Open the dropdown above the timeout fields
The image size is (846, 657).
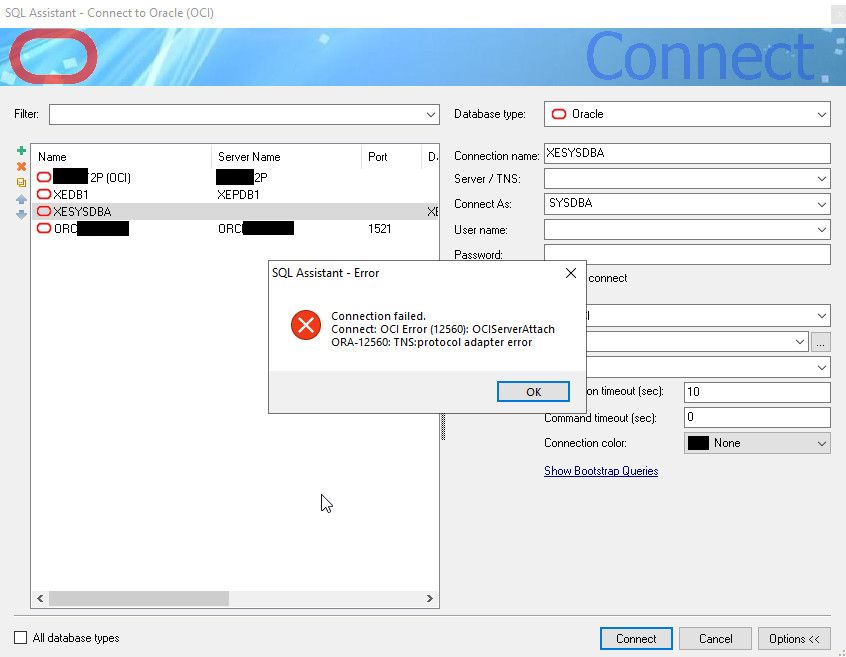coord(821,367)
